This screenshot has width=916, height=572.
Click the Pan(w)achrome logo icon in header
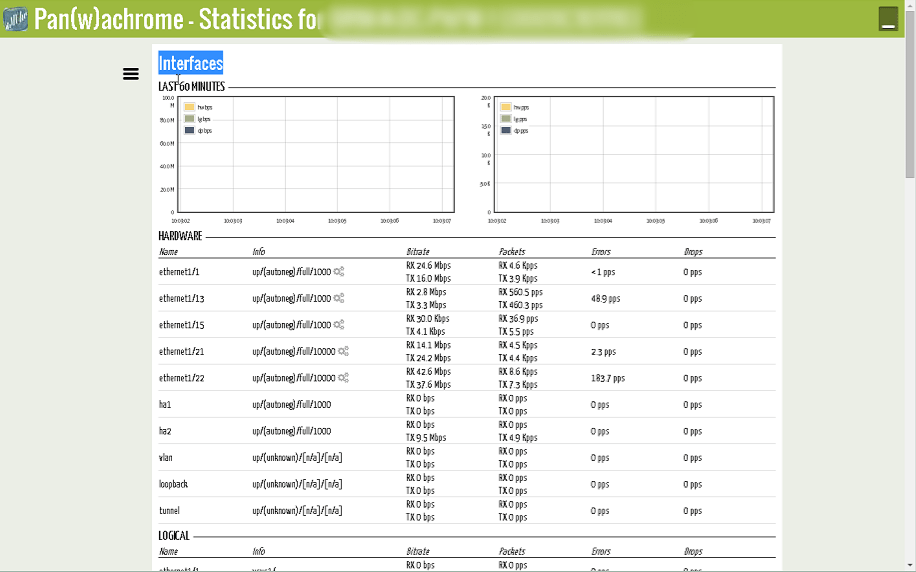coord(17,19)
